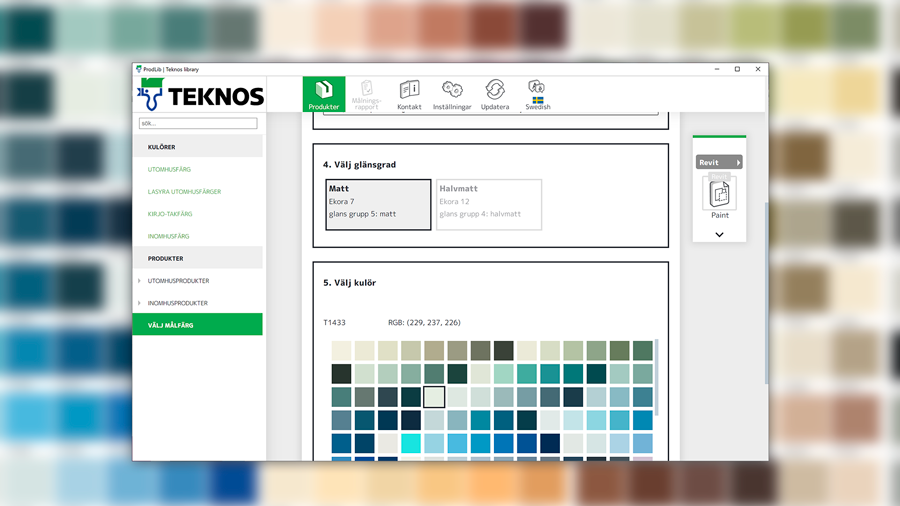Select the Matt gloss option
This screenshot has width=900, height=506.
tap(378, 205)
